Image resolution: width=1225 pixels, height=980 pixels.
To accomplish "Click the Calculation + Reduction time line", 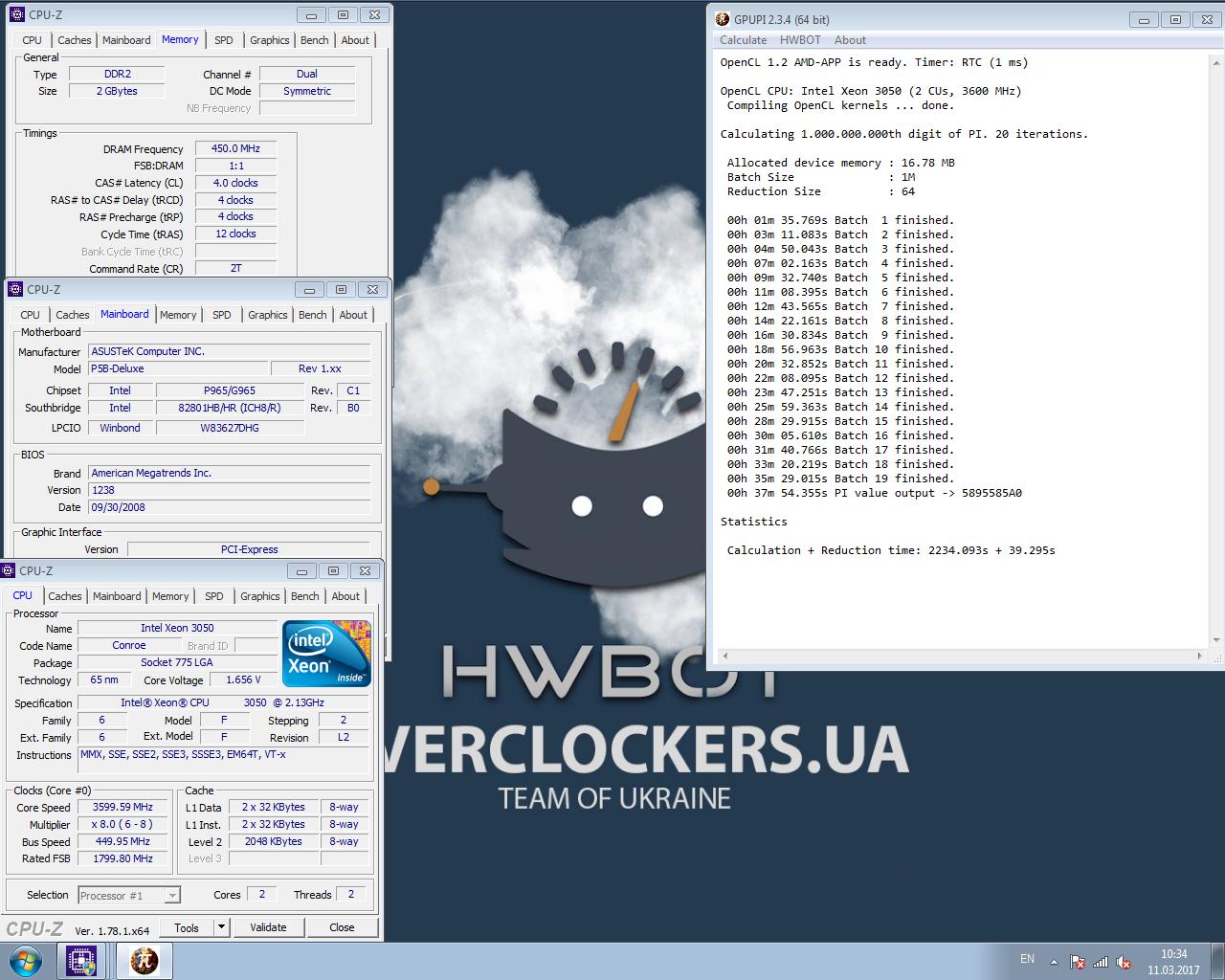I will tap(891, 550).
